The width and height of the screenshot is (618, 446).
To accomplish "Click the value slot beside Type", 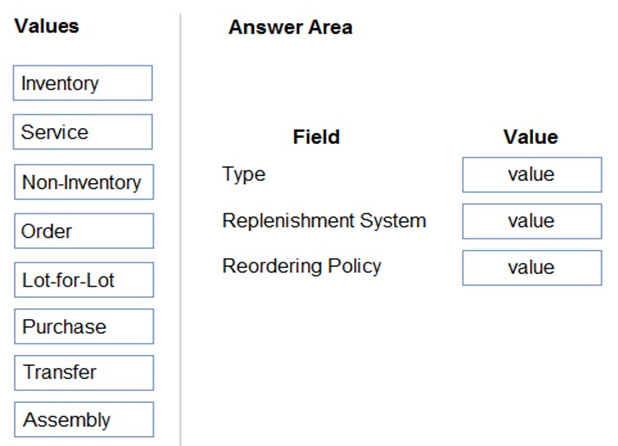I will [531, 174].
